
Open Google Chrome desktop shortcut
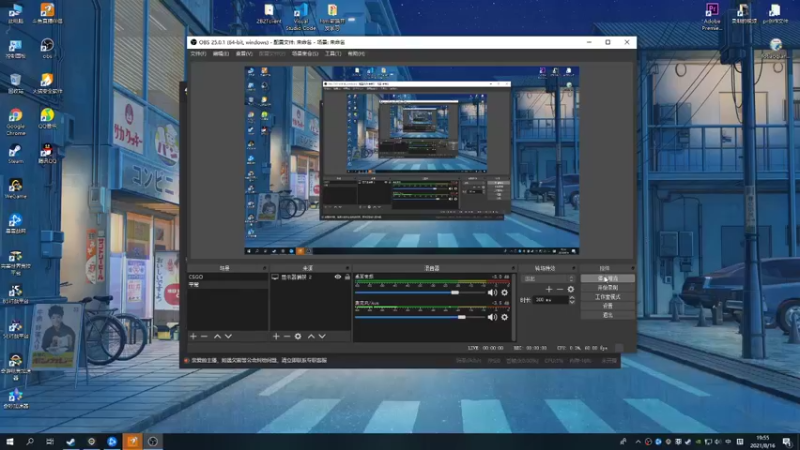(15, 121)
